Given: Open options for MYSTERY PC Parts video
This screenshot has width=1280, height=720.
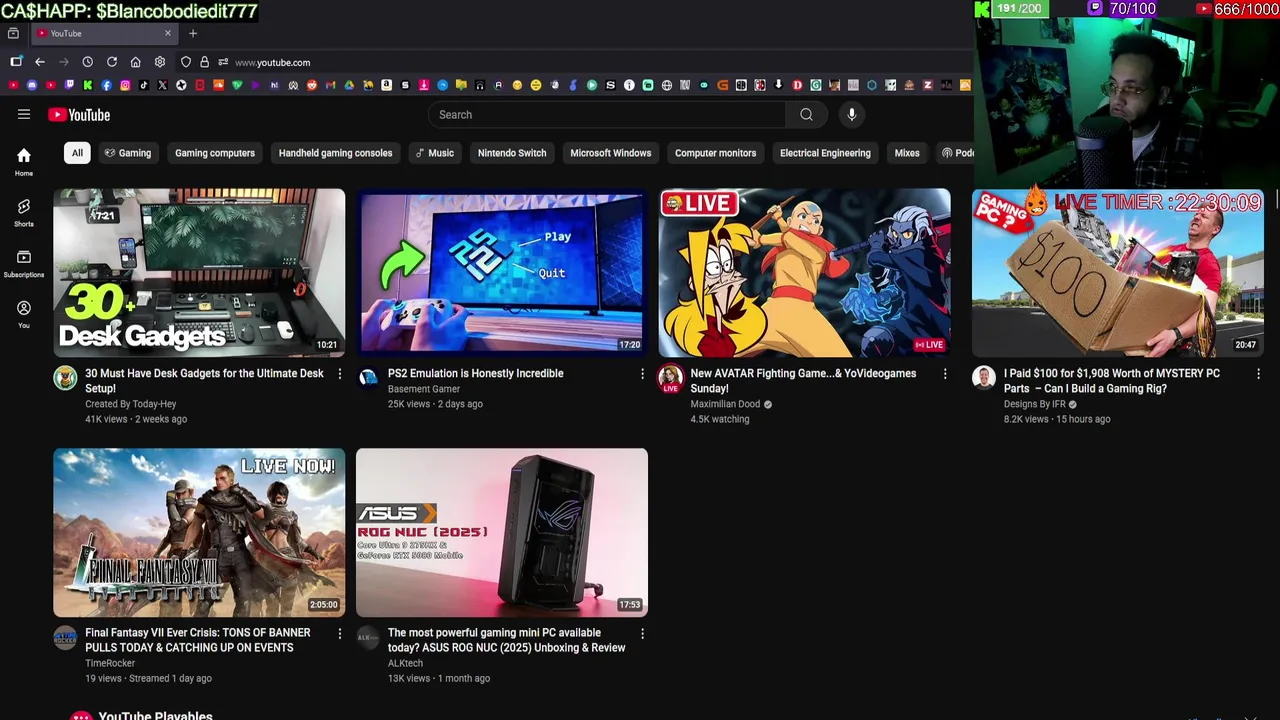Looking at the screenshot, I should pyautogui.click(x=1258, y=373).
